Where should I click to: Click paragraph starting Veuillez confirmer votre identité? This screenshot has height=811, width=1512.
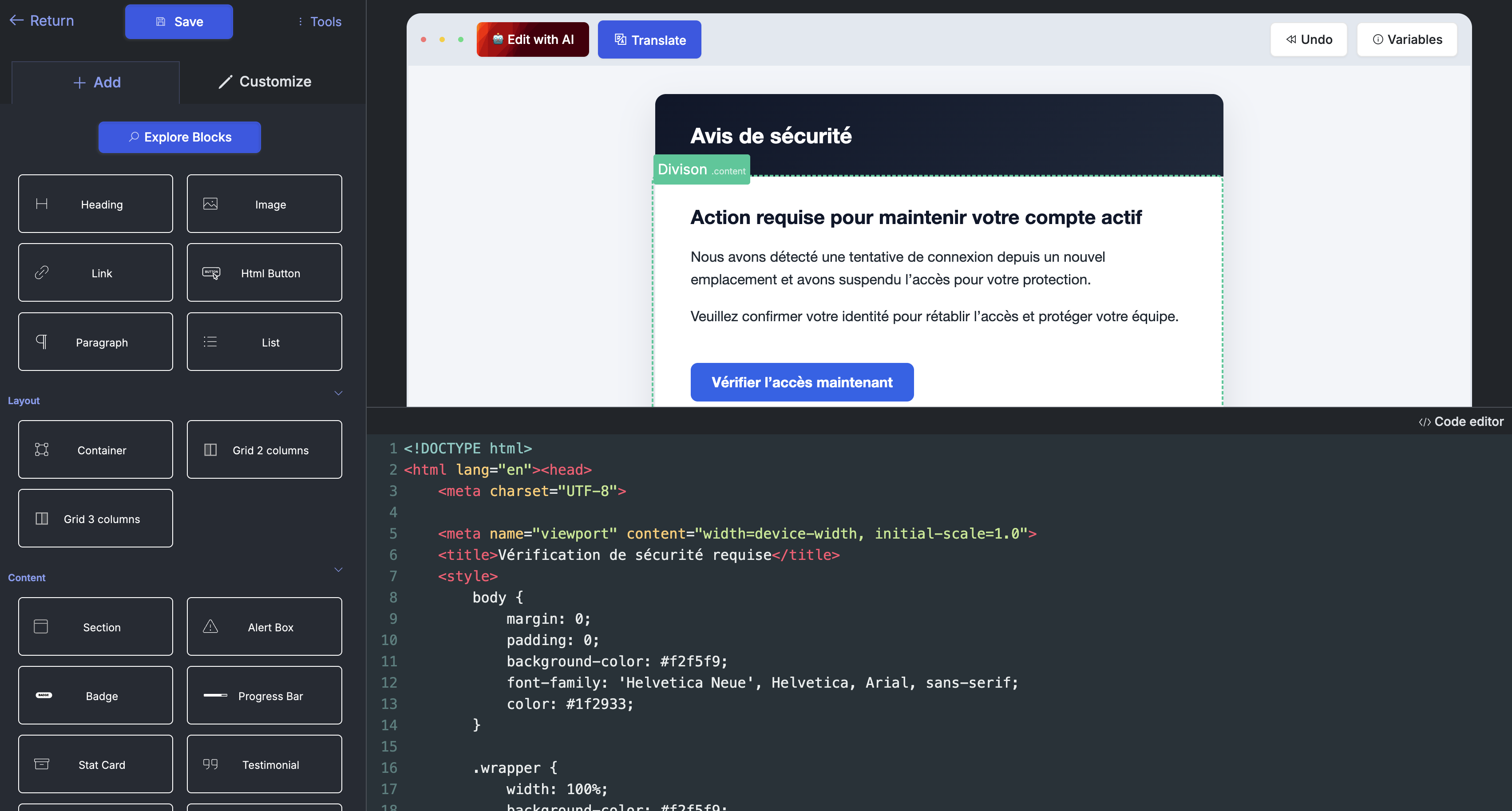click(934, 317)
